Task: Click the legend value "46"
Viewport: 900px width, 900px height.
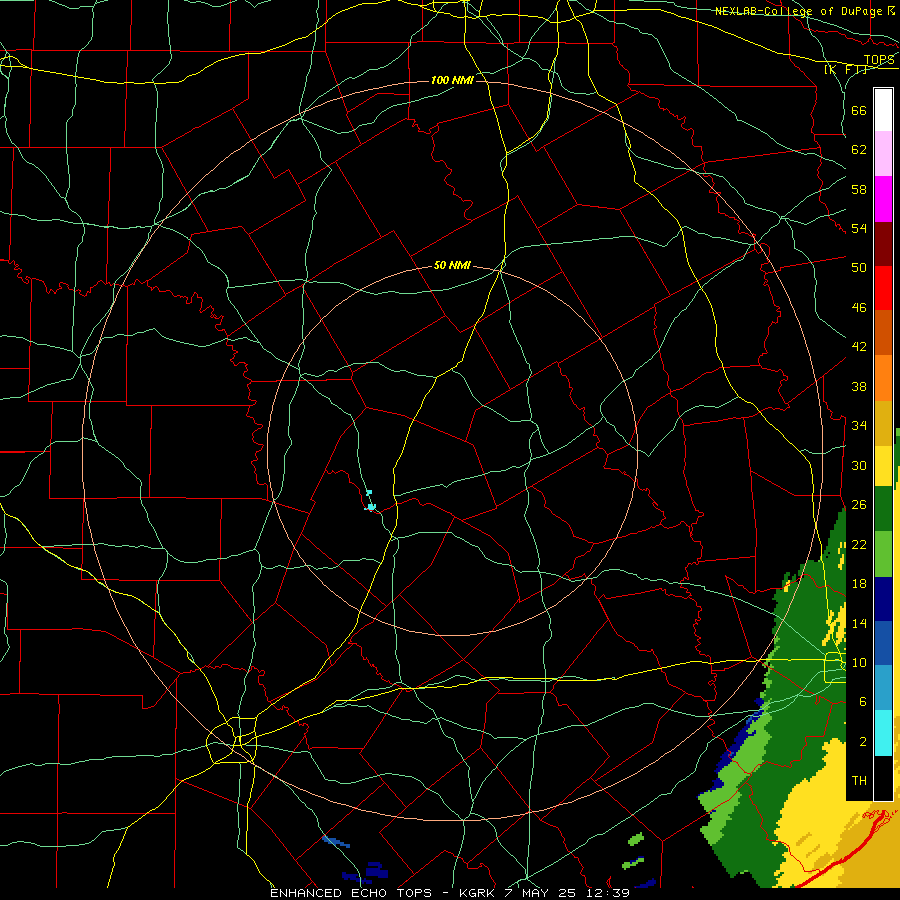Action: click(859, 308)
